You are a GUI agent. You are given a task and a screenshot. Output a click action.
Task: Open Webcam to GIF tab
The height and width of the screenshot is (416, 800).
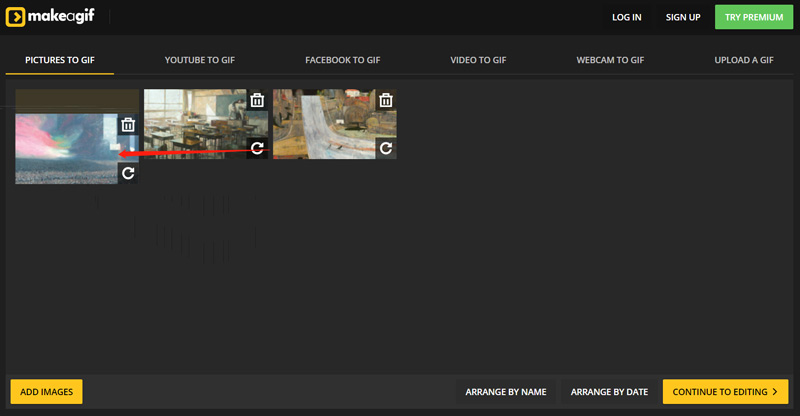pyautogui.click(x=609, y=60)
